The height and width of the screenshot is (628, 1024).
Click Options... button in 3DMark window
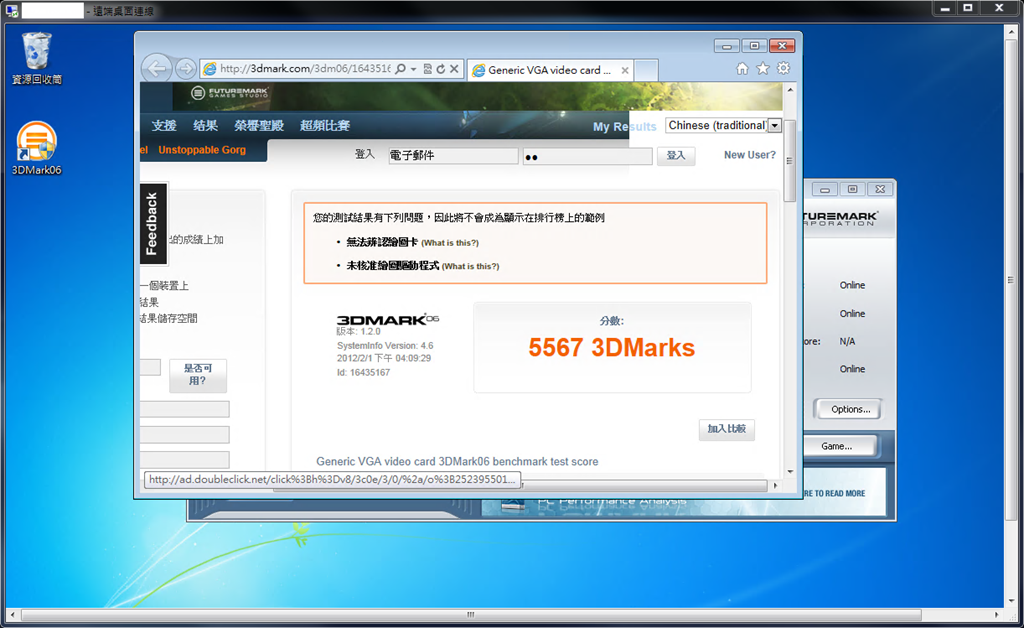[850, 409]
